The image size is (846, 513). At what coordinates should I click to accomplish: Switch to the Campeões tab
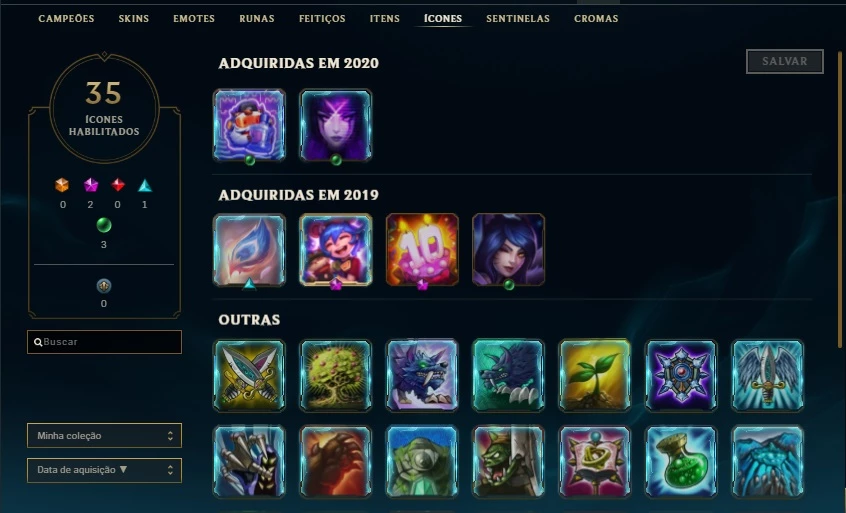66,18
